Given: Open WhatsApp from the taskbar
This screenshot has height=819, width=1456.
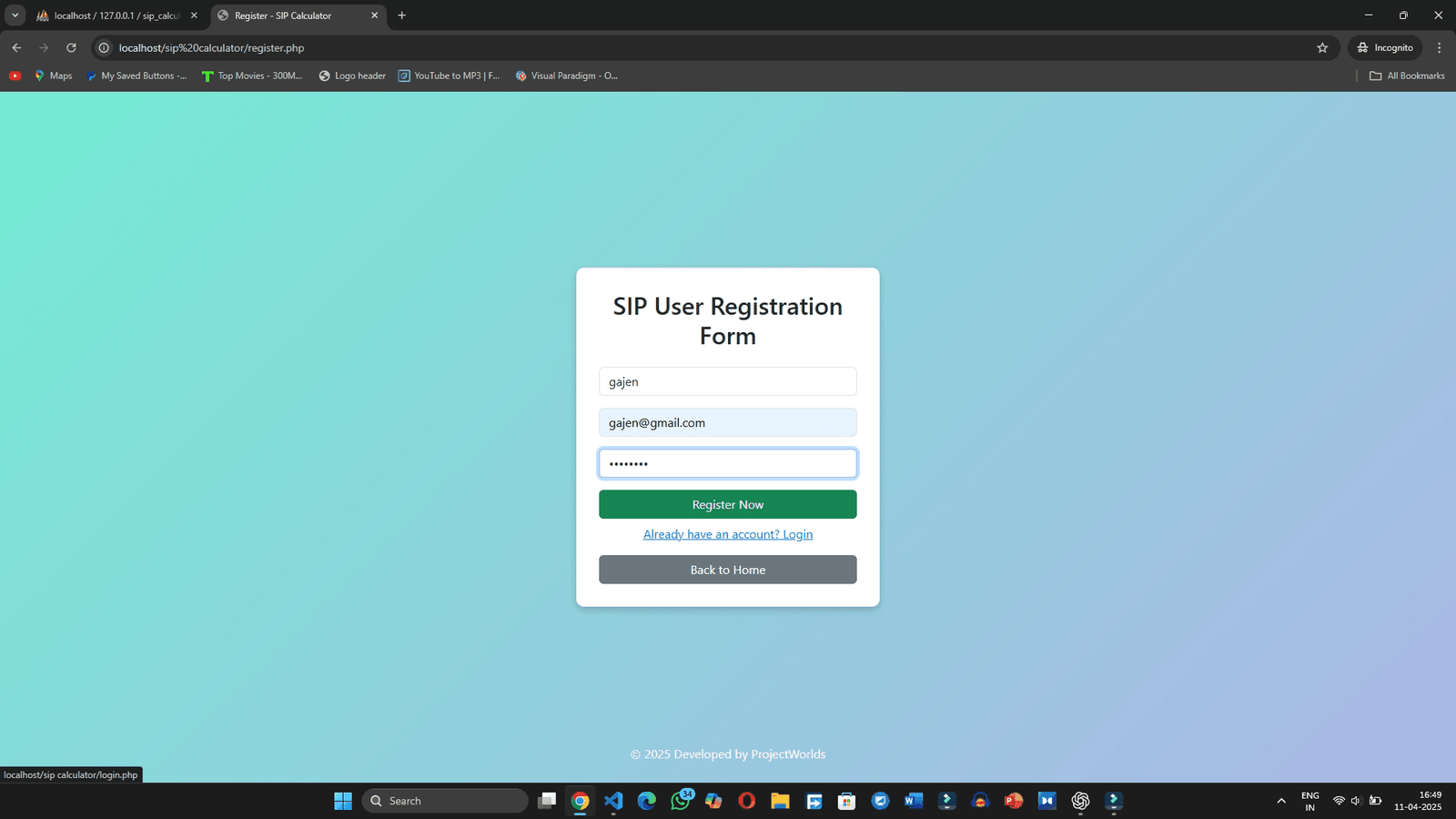Looking at the screenshot, I should pyautogui.click(x=680, y=801).
